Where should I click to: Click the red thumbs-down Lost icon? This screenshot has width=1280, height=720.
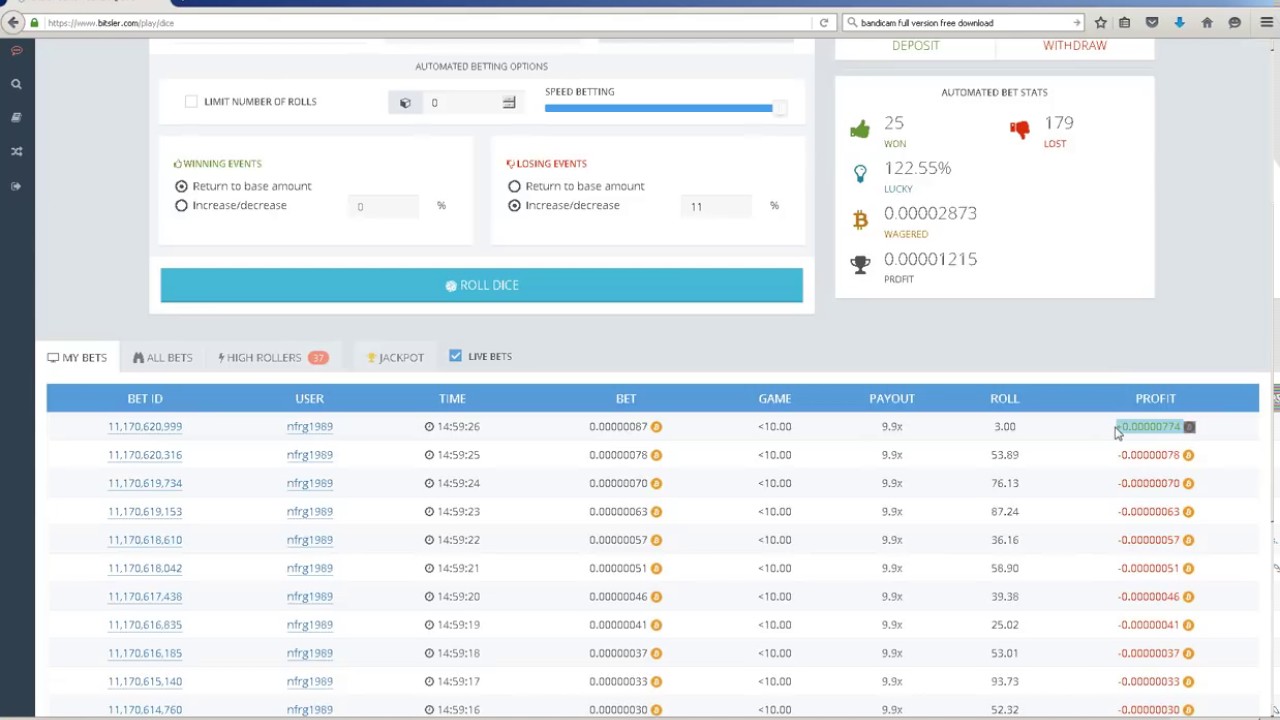[1020, 129]
